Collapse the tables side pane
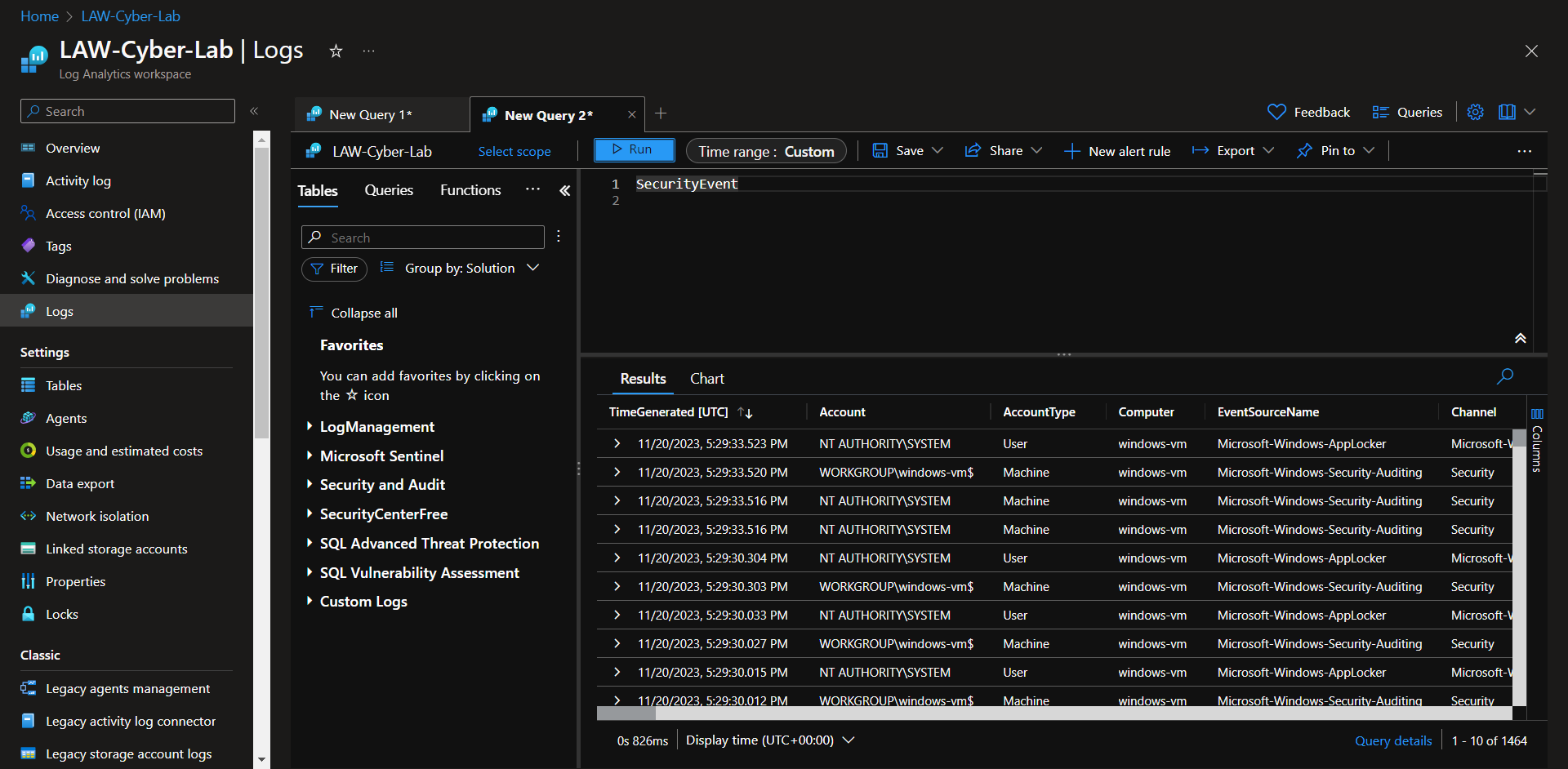Viewport: 1568px width, 769px height. point(564,190)
